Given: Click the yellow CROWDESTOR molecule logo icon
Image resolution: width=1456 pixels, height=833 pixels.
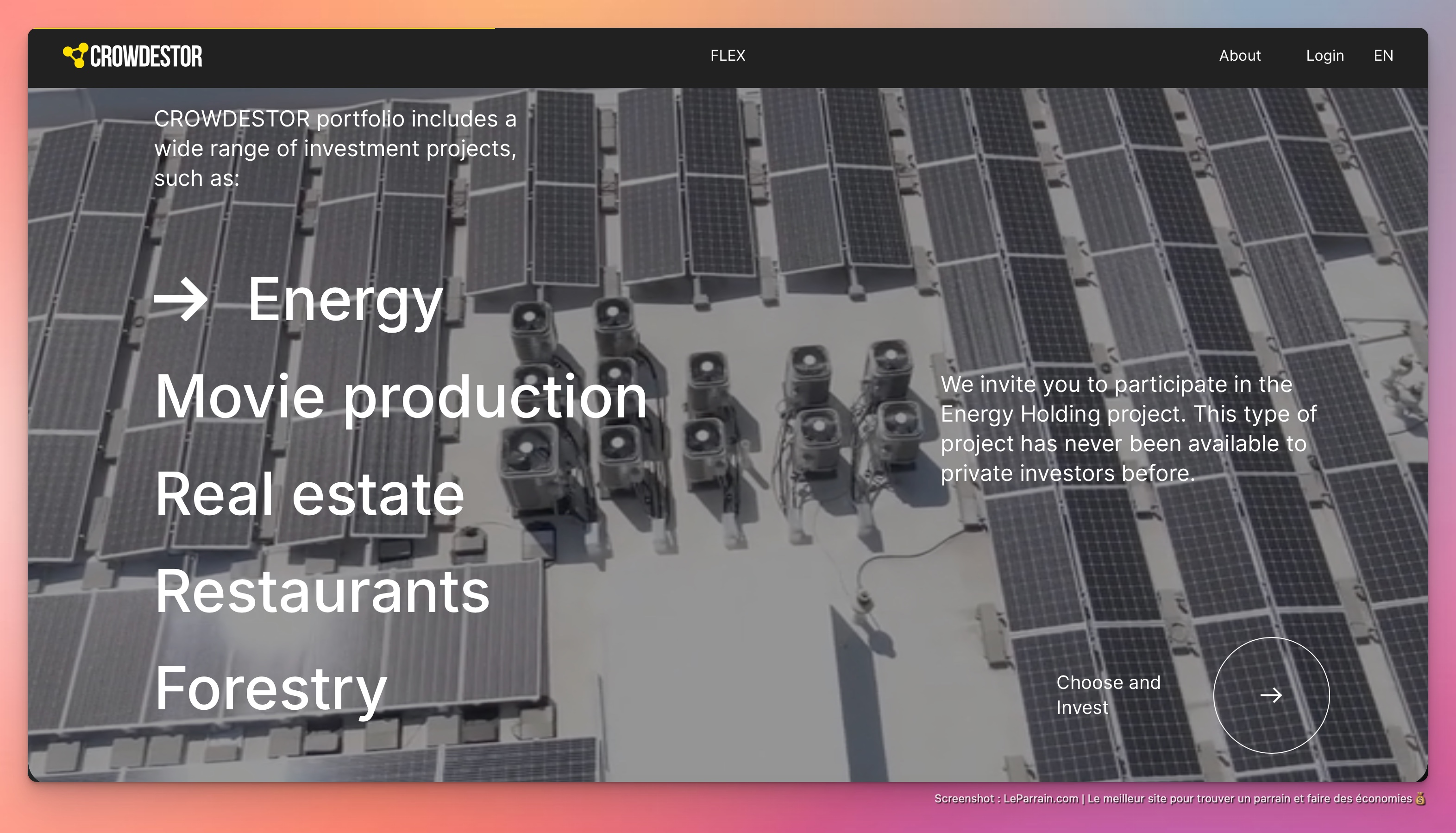Looking at the screenshot, I should point(75,56).
